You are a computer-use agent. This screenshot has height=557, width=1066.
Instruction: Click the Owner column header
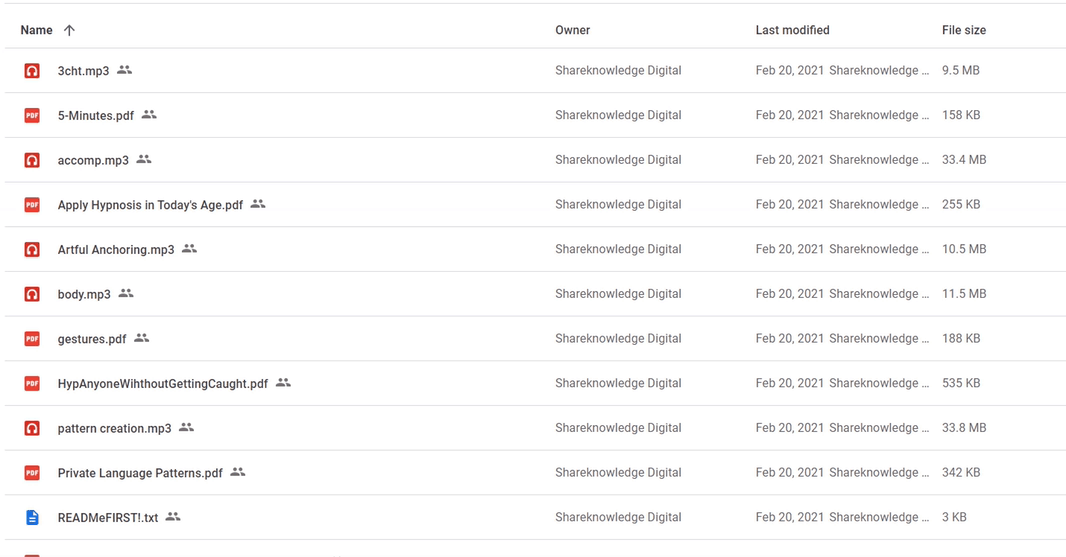(572, 30)
